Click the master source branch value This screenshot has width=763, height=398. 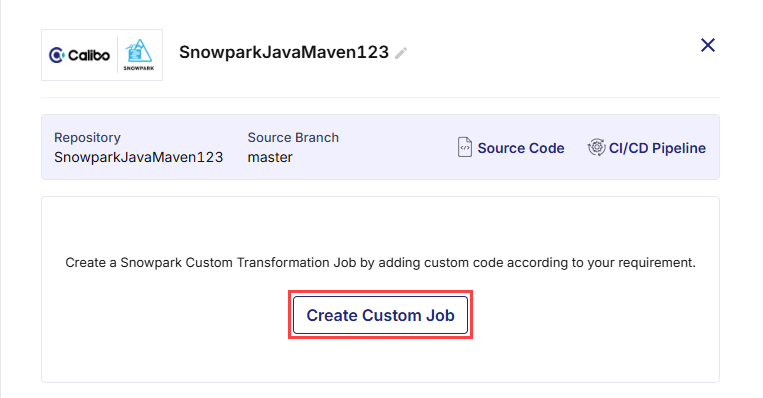(x=270, y=157)
